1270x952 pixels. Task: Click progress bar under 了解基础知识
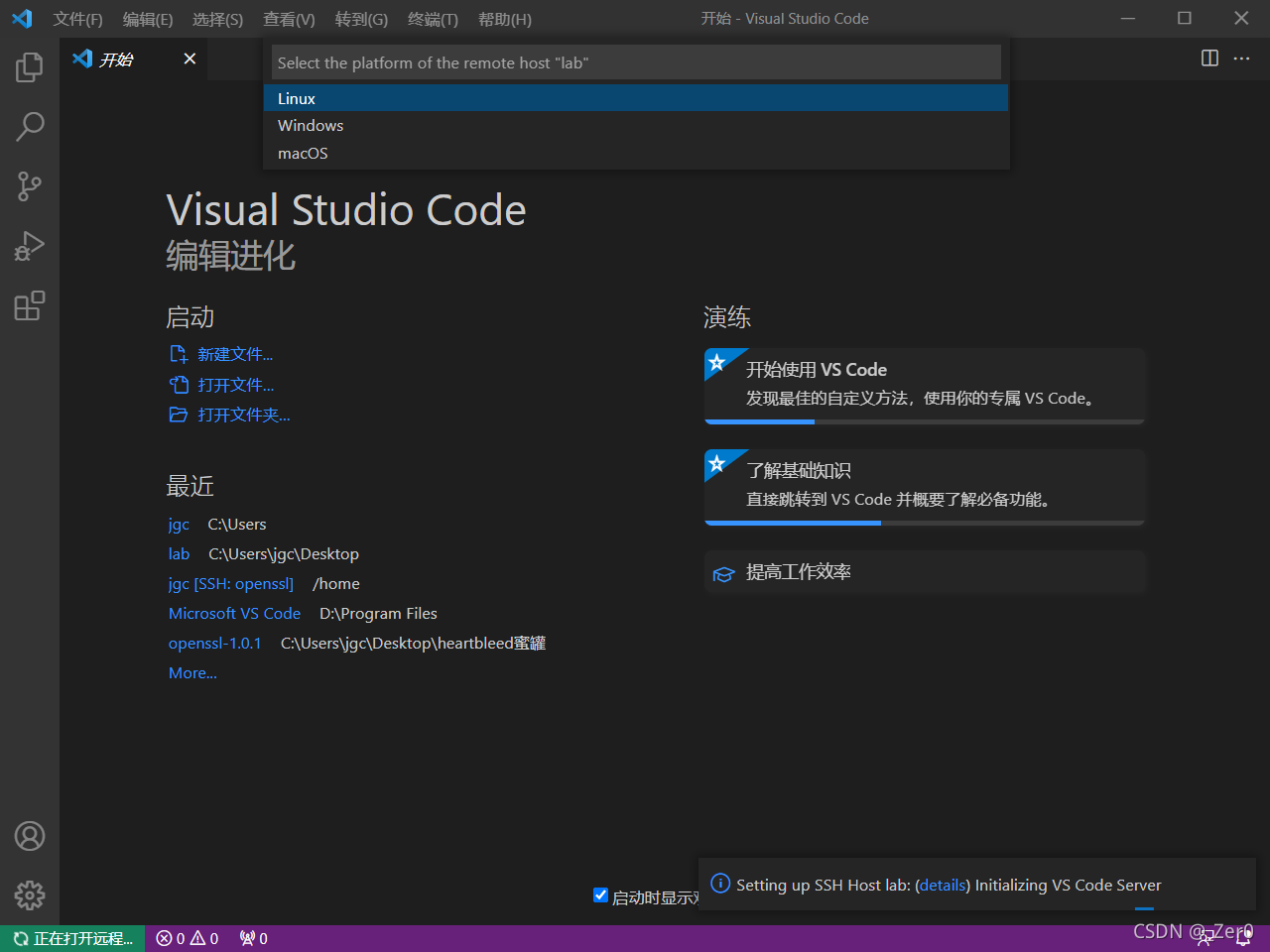point(925,523)
